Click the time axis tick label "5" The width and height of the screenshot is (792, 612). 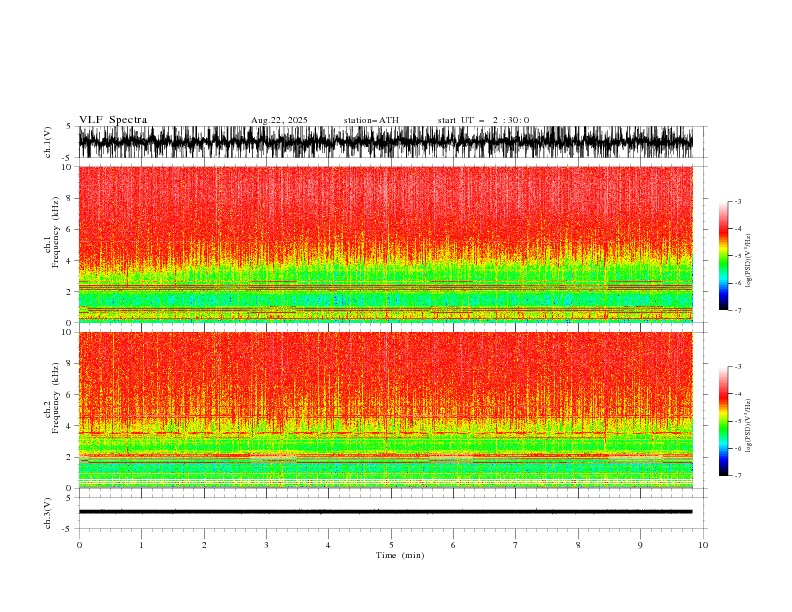pos(391,545)
